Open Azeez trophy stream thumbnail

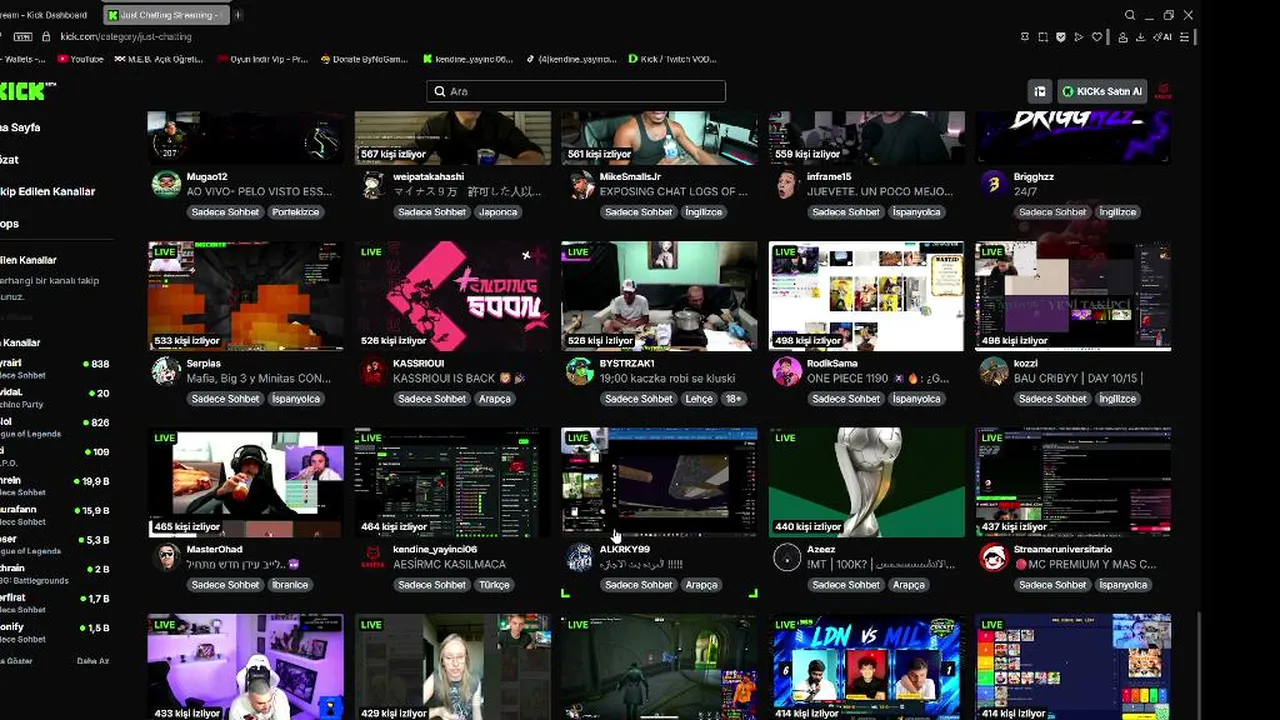[x=867, y=483]
